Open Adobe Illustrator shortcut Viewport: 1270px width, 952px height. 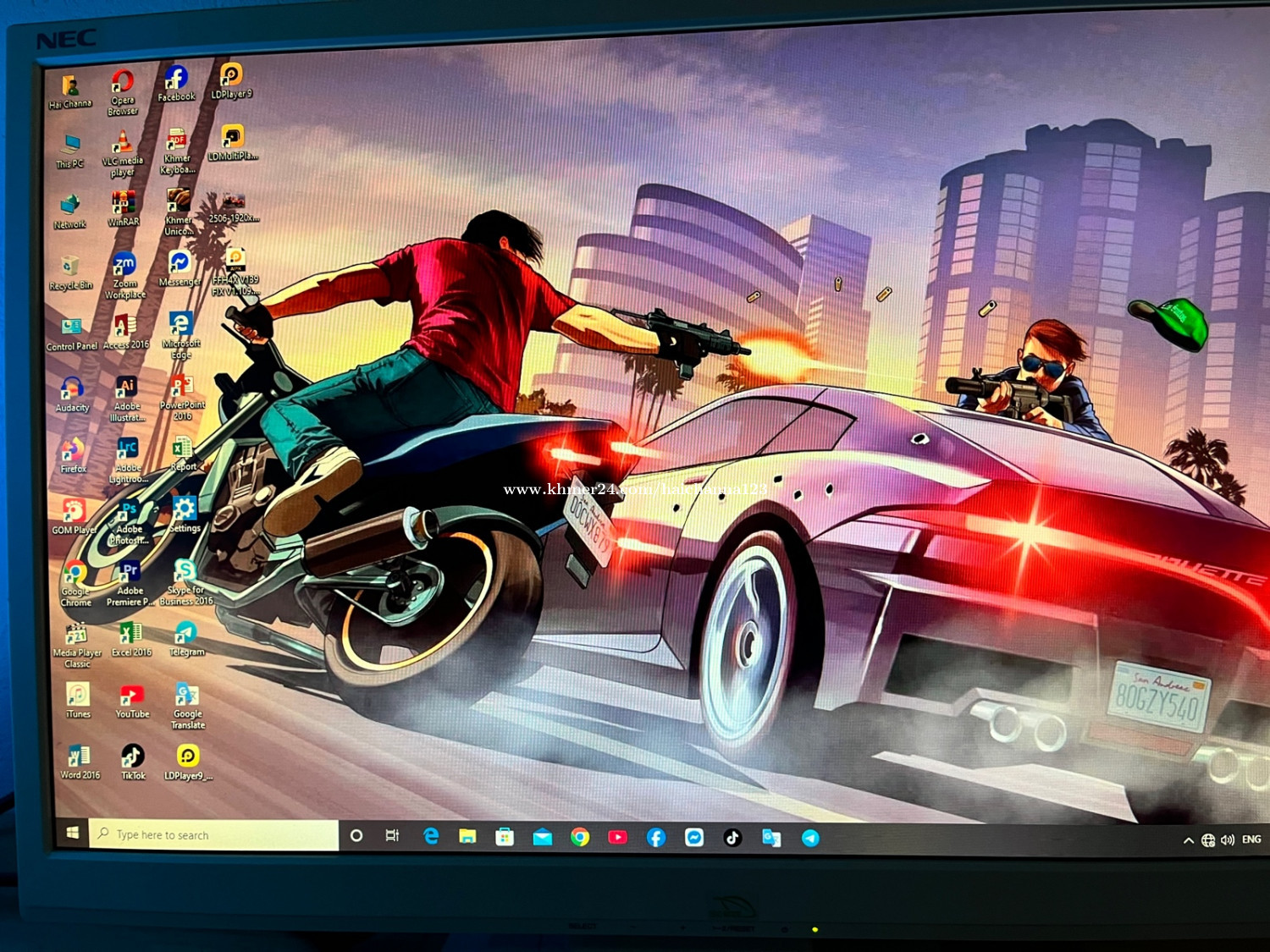(127, 399)
